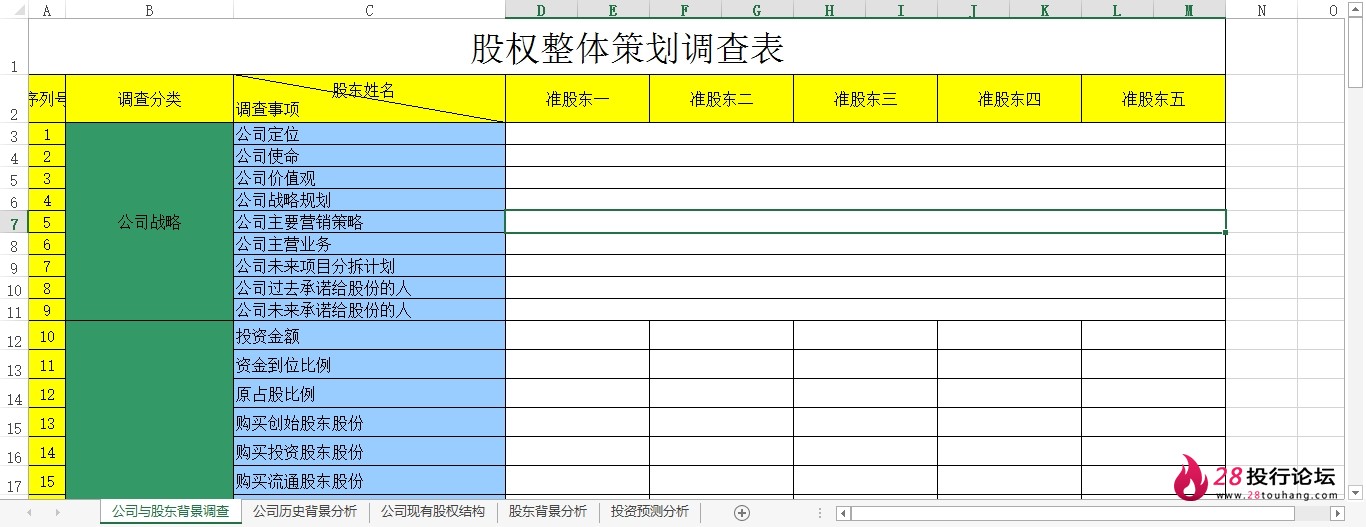This screenshot has height=527, width=1366.
Task: Click the 公司战略规划 cell
Action: tap(370, 200)
